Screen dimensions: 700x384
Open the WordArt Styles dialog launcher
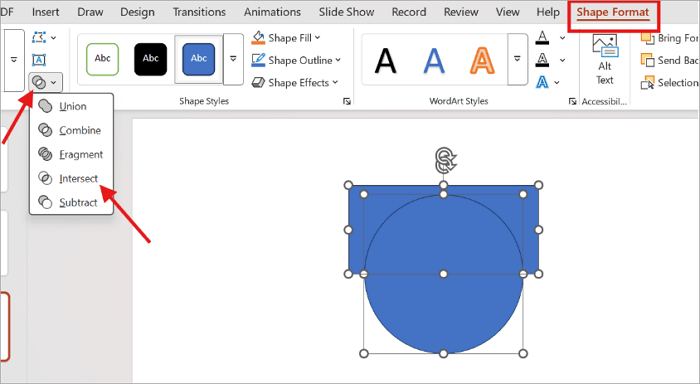[x=572, y=102]
